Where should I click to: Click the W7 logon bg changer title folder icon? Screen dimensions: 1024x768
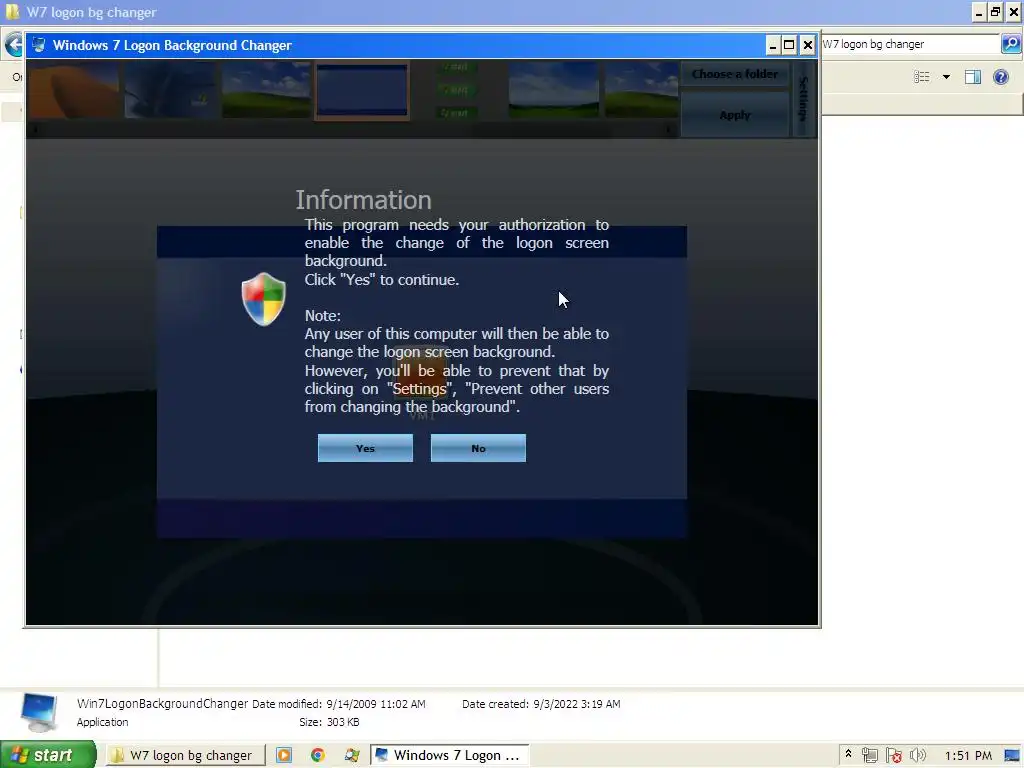[x=12, y=11]
